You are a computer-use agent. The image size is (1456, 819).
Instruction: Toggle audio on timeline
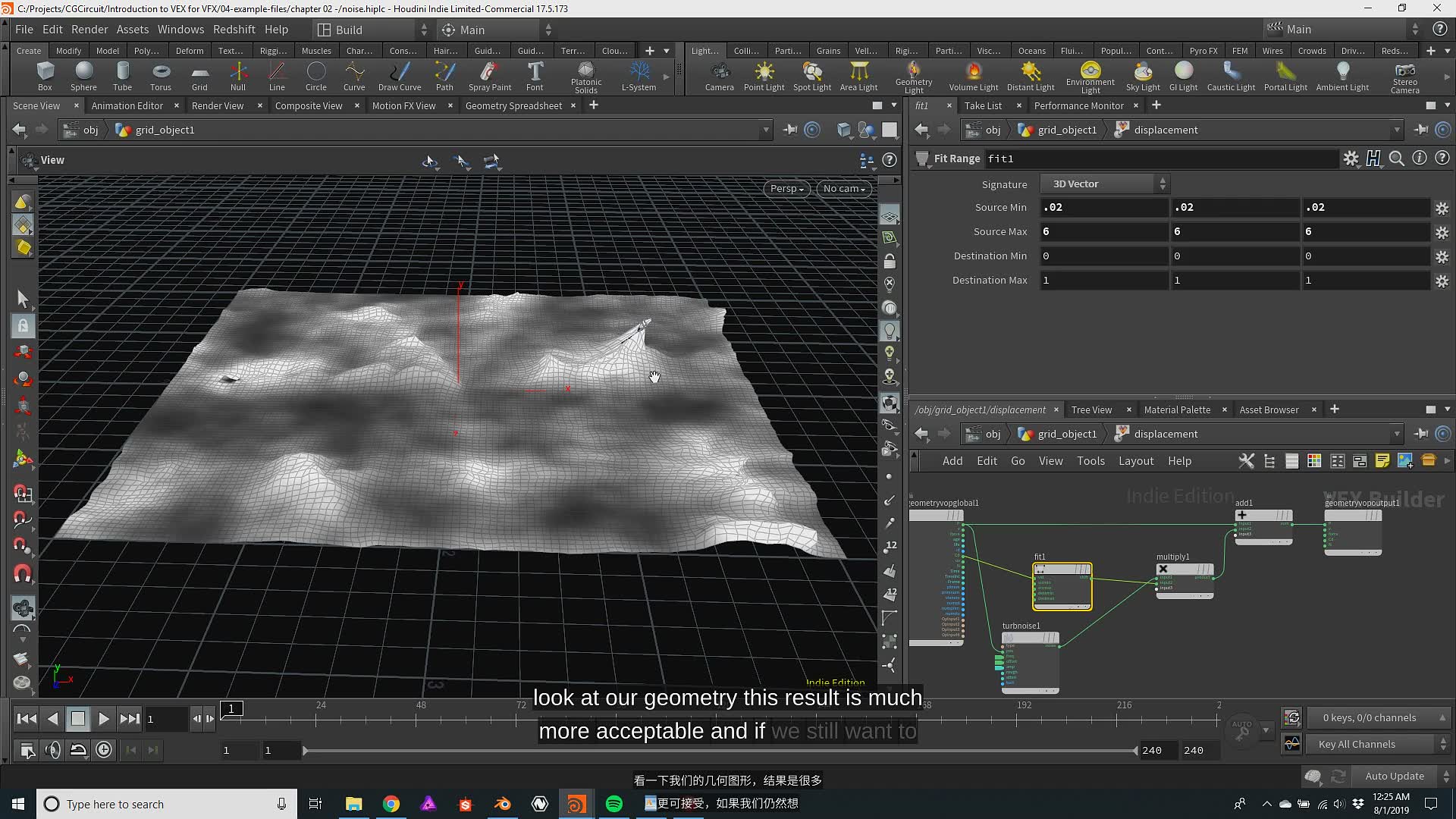coord(52,750)
